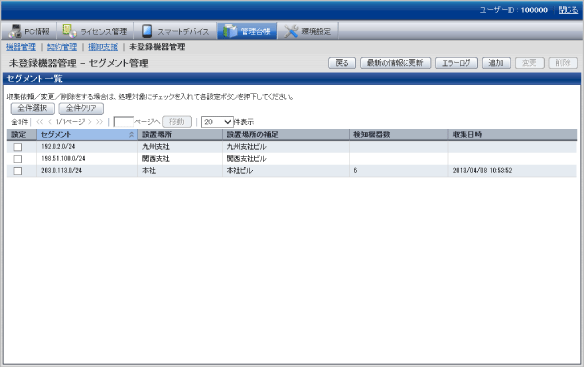The image size is (584, 367).
Task: Click the page number input field
Action: 124,122
